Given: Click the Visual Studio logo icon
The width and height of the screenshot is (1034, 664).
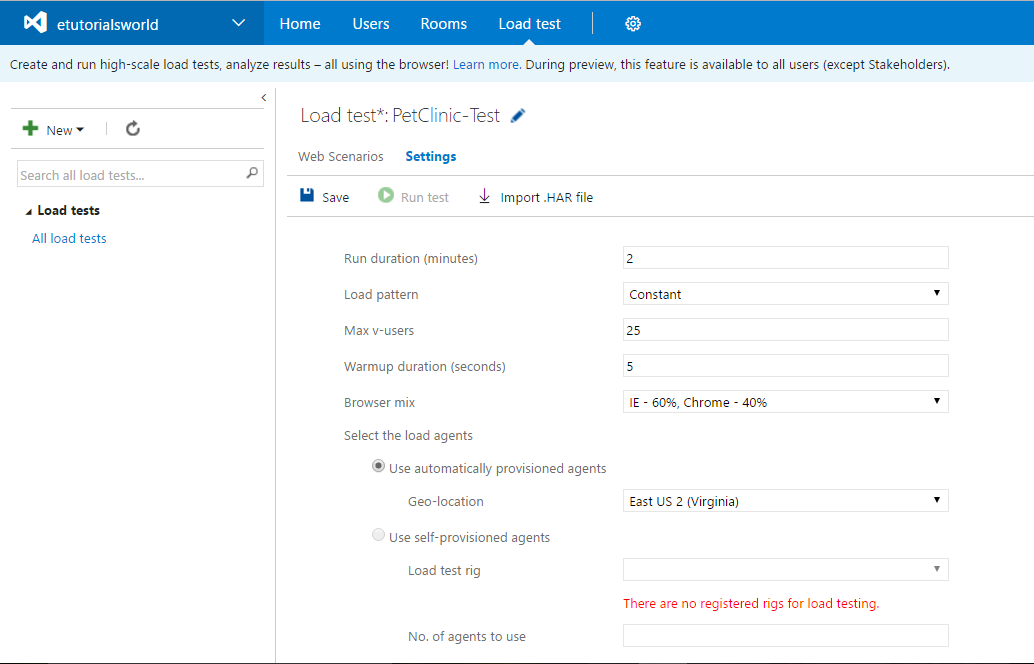Looking at the screenshot, I should pos(36,23).
